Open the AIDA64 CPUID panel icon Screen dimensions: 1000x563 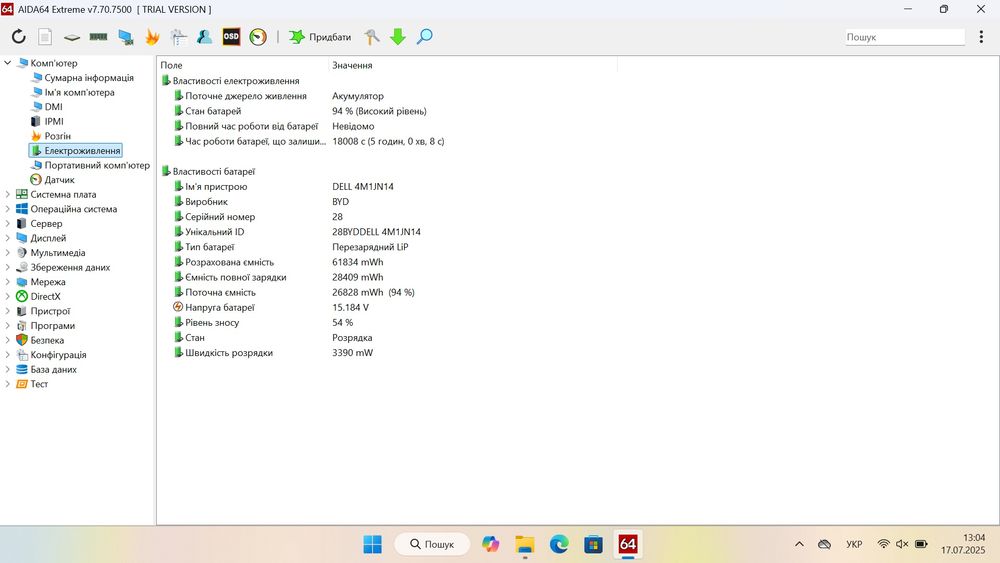(179, 37)
